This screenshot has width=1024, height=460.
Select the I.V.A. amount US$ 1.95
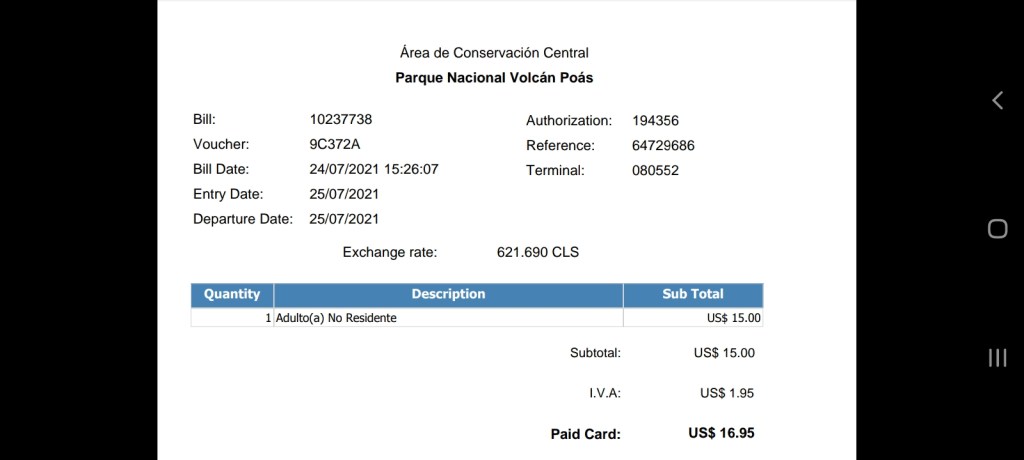[726, 393]
